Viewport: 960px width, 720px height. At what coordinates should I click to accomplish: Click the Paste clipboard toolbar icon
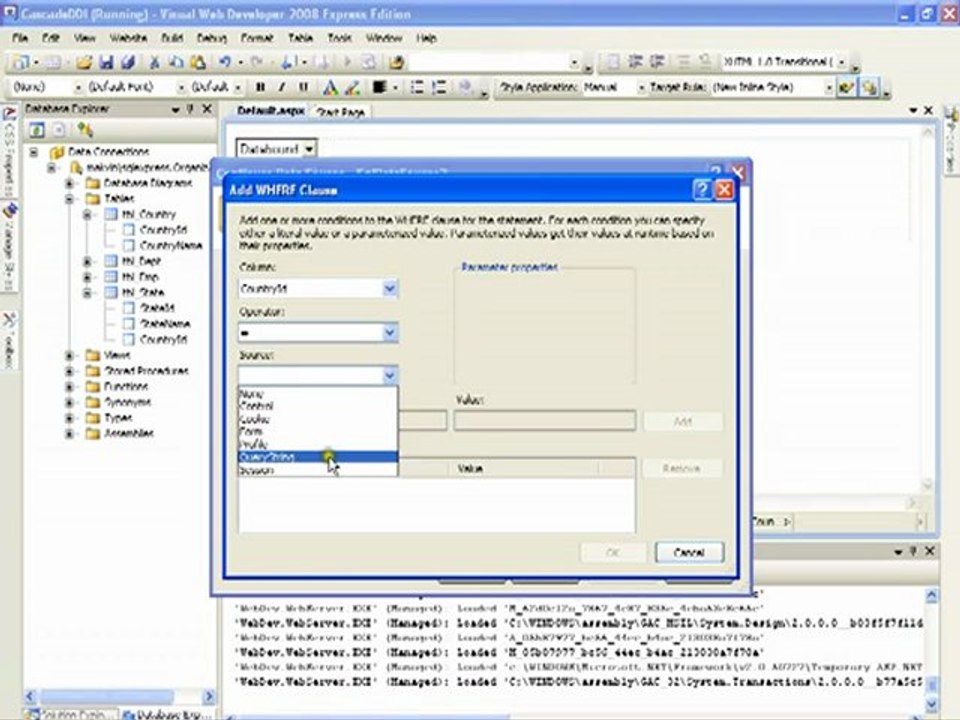[198, 62]
